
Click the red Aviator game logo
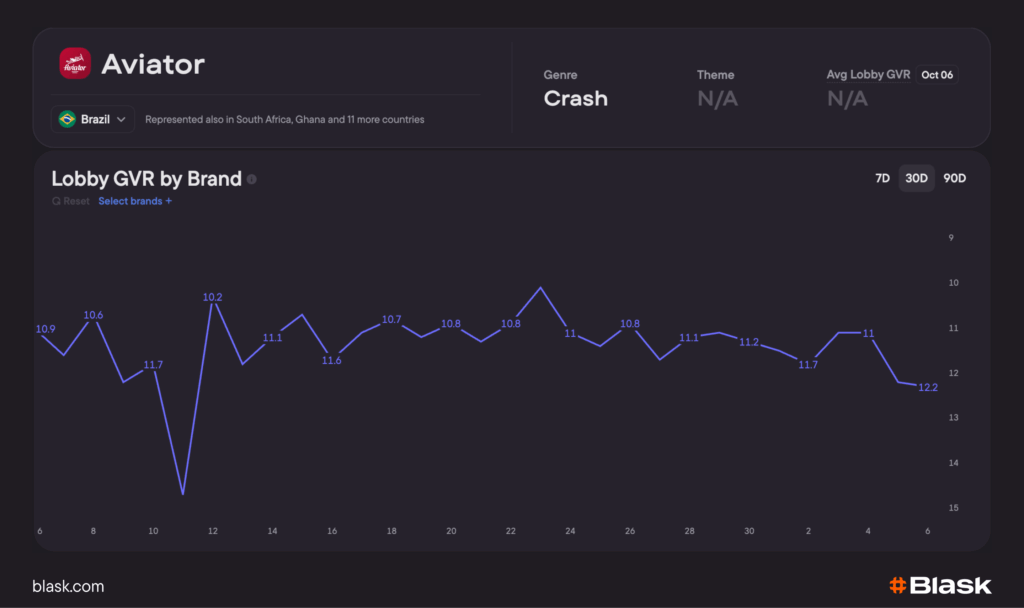point(75,64)
